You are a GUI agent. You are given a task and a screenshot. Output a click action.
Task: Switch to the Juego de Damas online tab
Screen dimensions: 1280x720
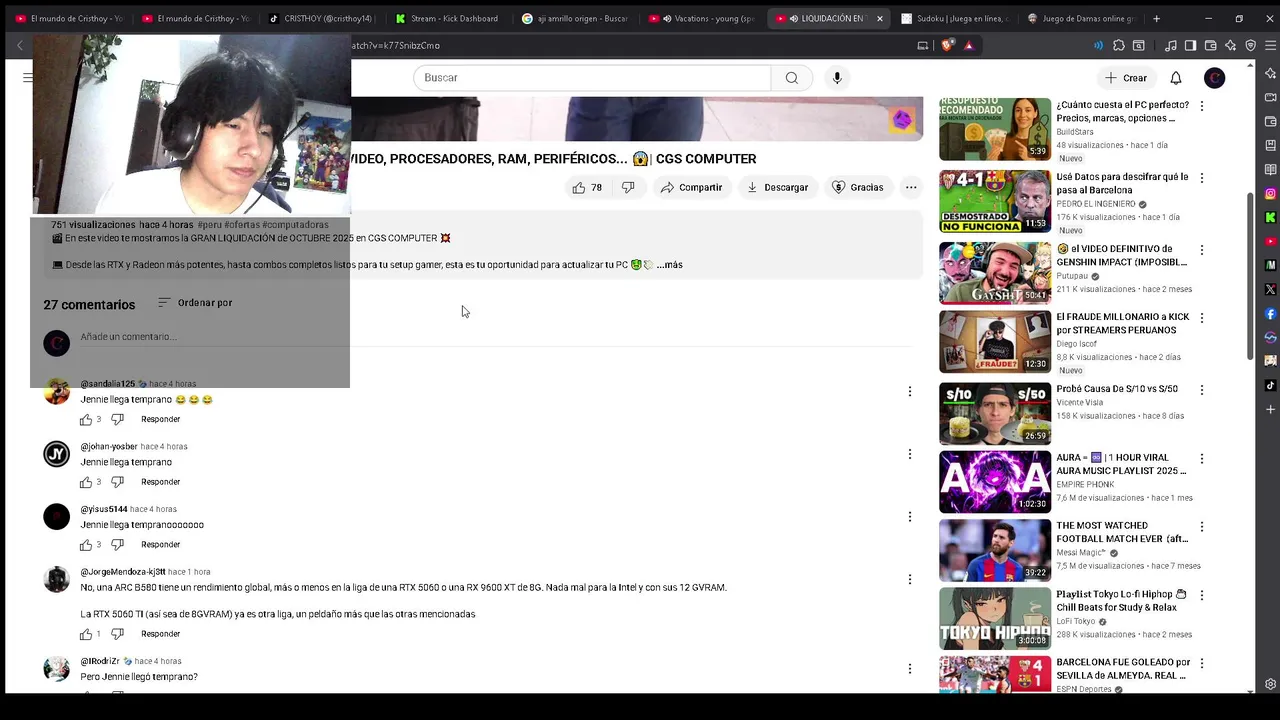(1081, 18)
